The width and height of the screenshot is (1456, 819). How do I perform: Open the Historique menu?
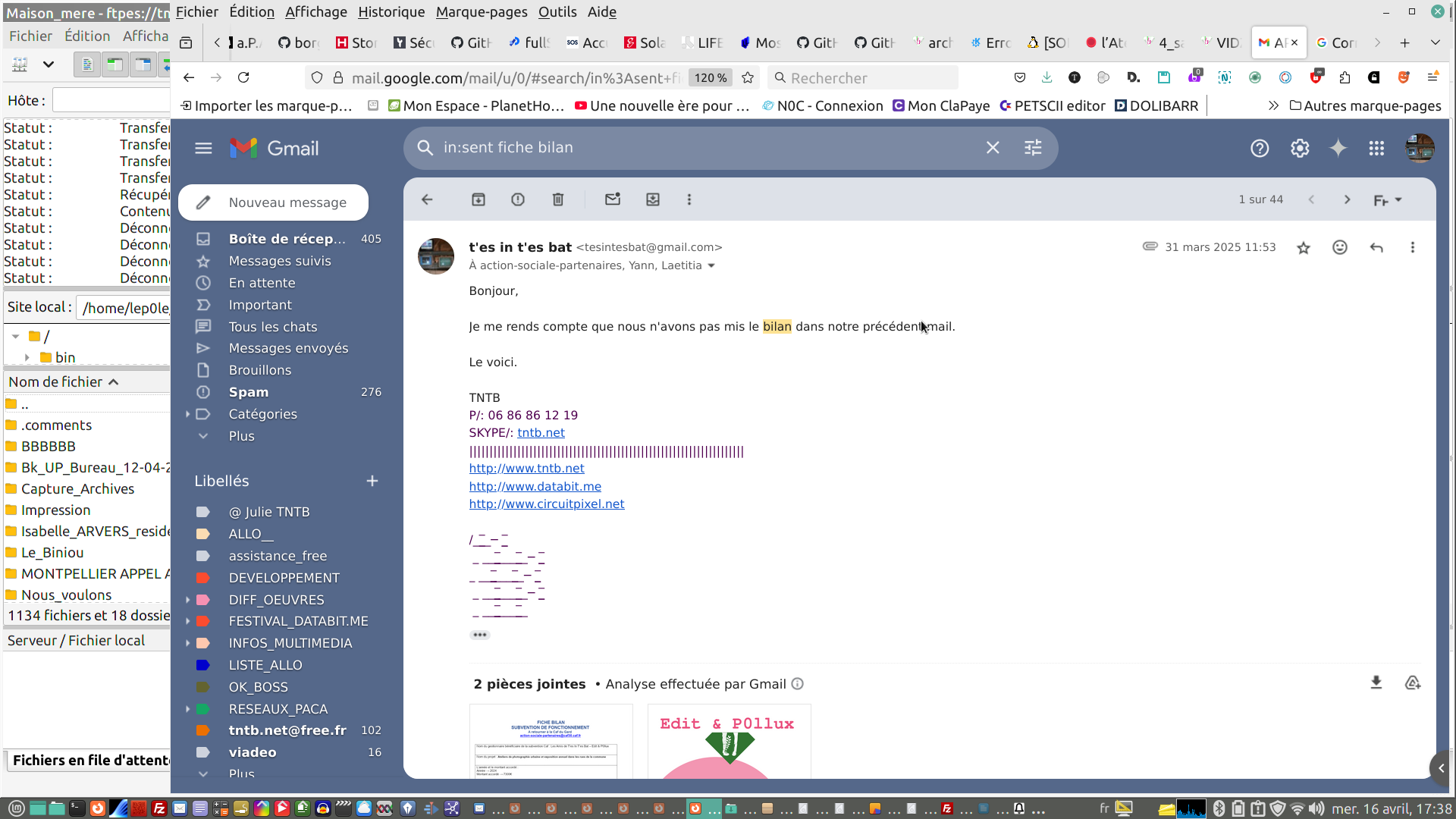point(391,12)
